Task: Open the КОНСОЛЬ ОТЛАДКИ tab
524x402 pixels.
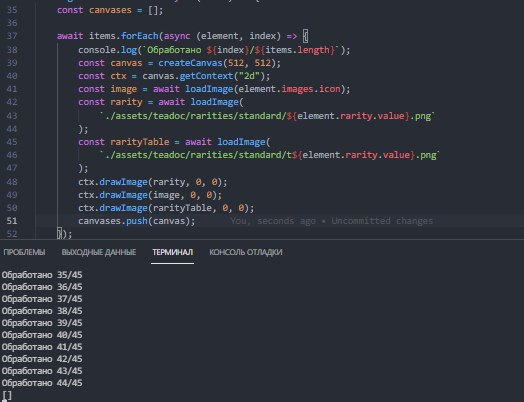Action: (x=246, y=252)
